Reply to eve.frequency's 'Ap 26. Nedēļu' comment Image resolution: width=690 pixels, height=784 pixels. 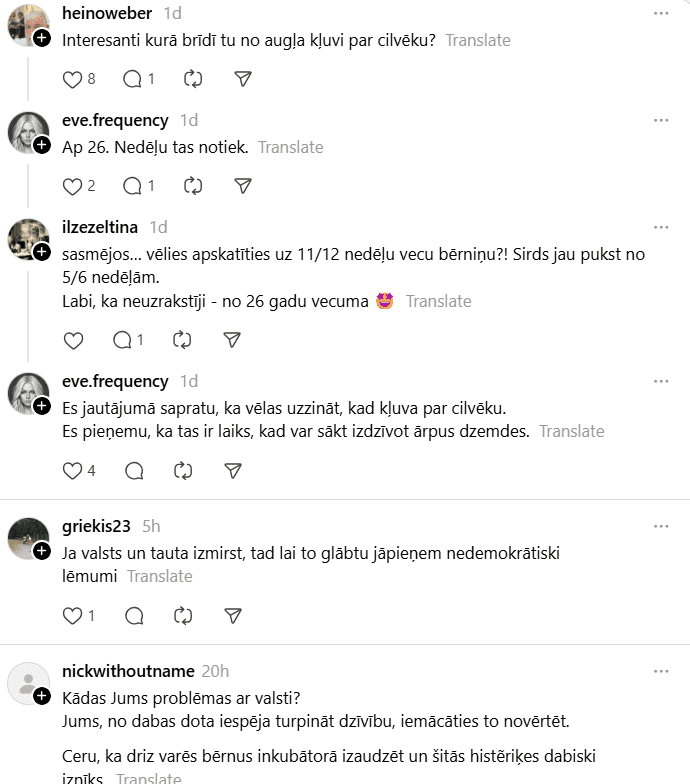click(x=132, y=186)
